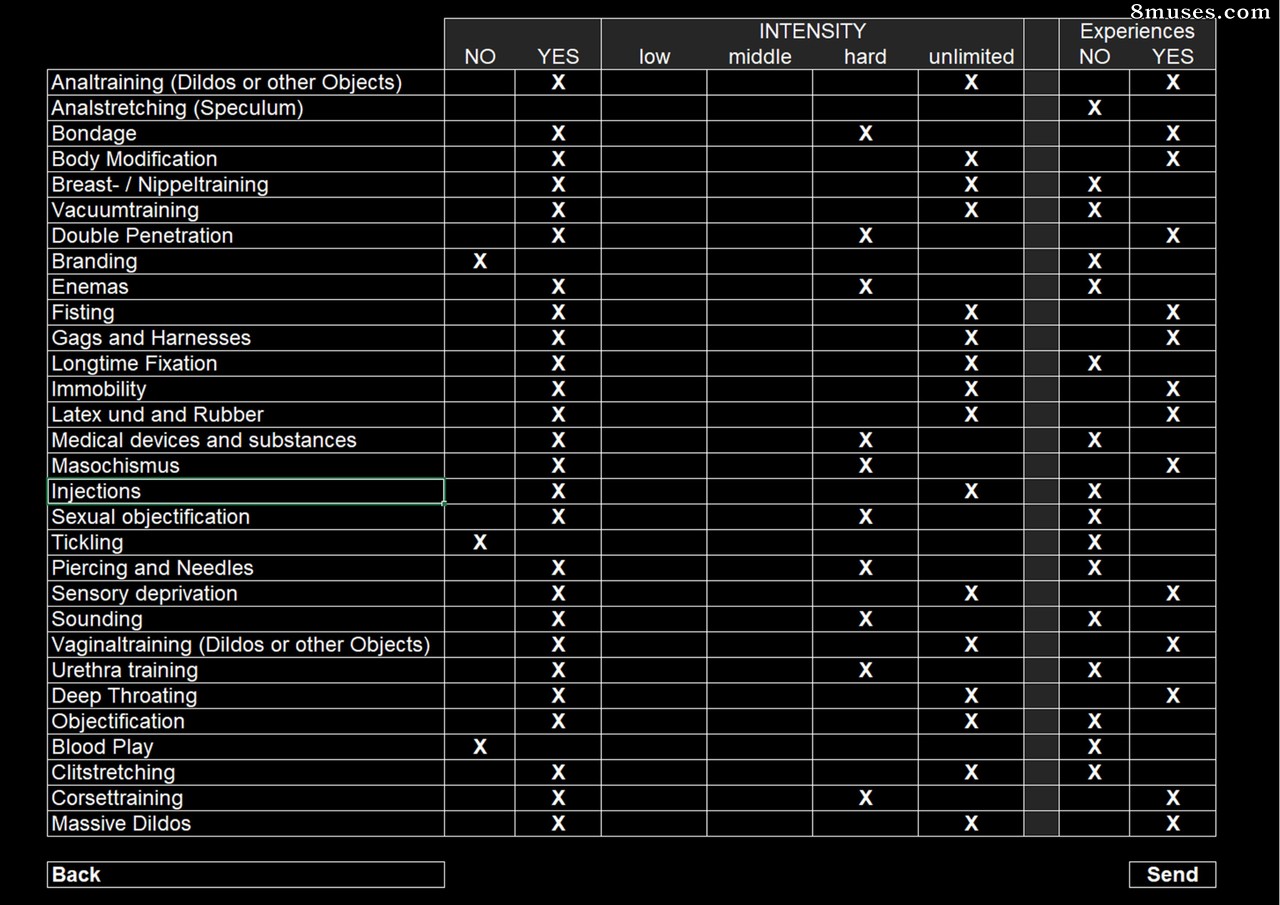Select 'Medical devices and substances' row label
The height and width of the screenshot is (905, 1280).
tap(204, 440)
